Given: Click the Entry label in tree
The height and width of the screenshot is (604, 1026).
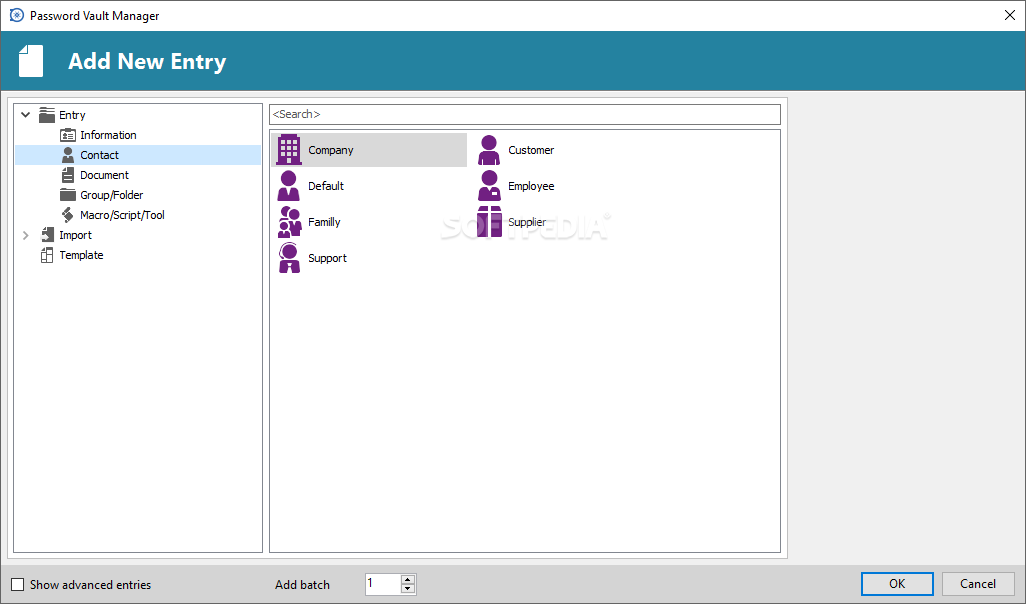Looking at the screenshot, I should click(73, 115).
